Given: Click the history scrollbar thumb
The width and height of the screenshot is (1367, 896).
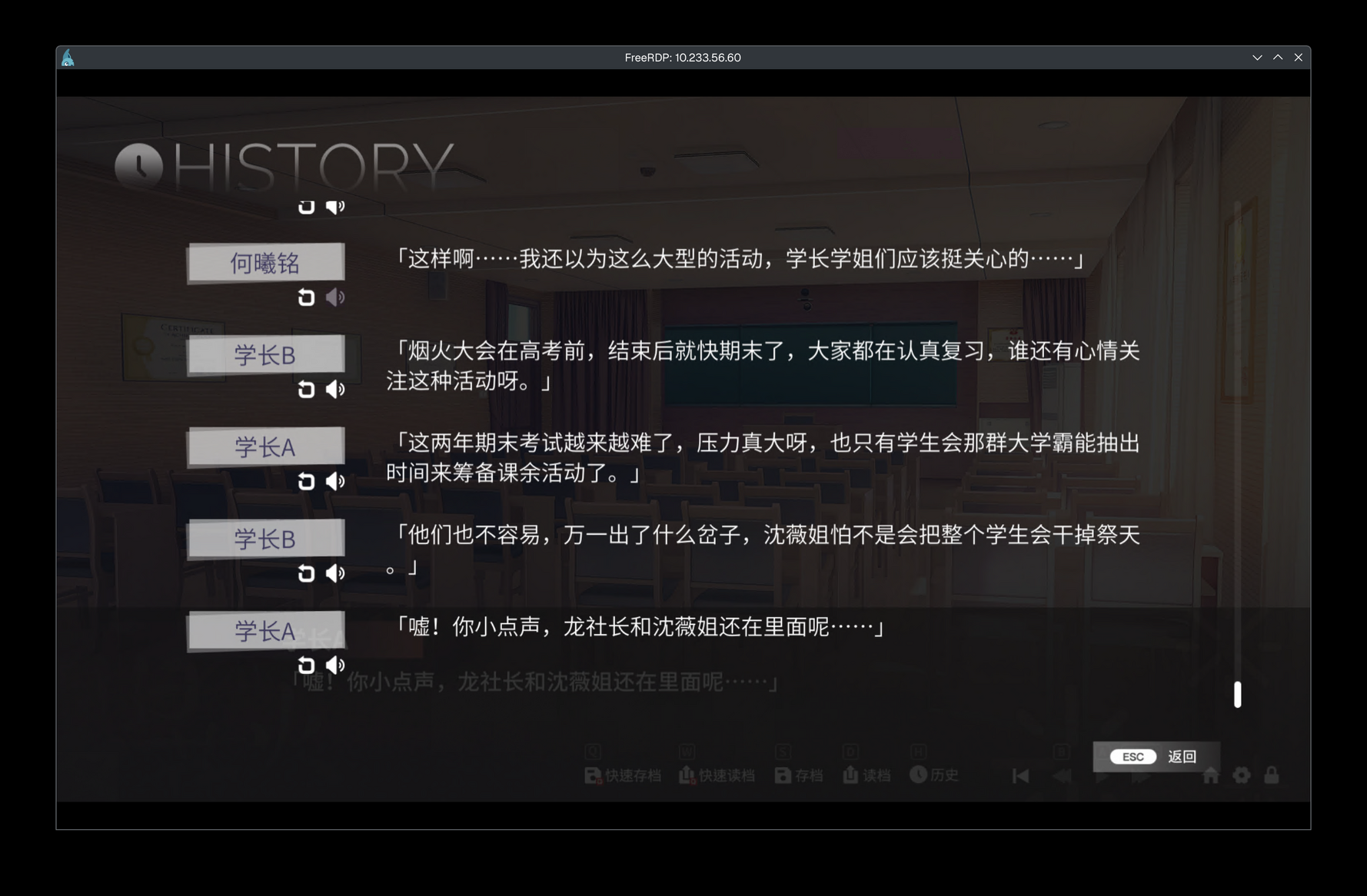Looking at the screenshot, I should (x=1237, y=694).
